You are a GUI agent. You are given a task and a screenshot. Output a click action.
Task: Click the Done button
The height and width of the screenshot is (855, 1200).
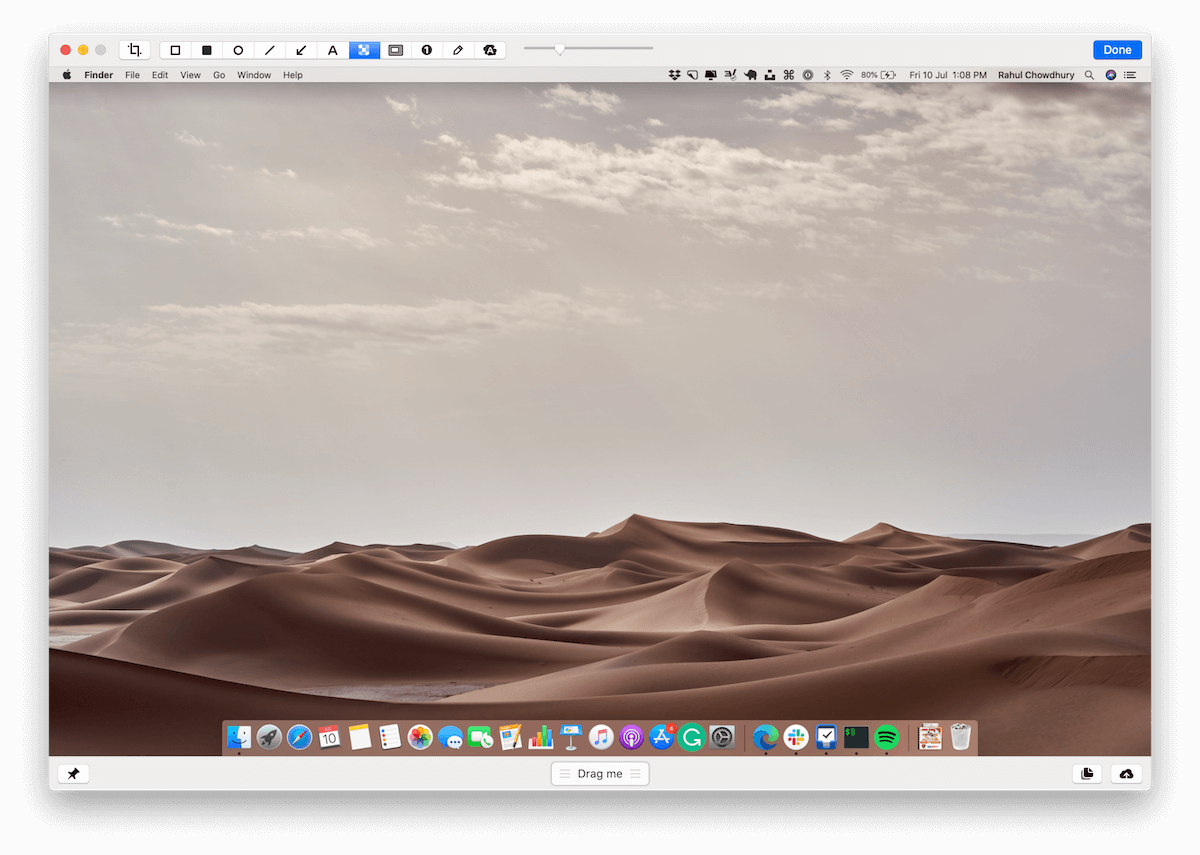click(1117, 49)
